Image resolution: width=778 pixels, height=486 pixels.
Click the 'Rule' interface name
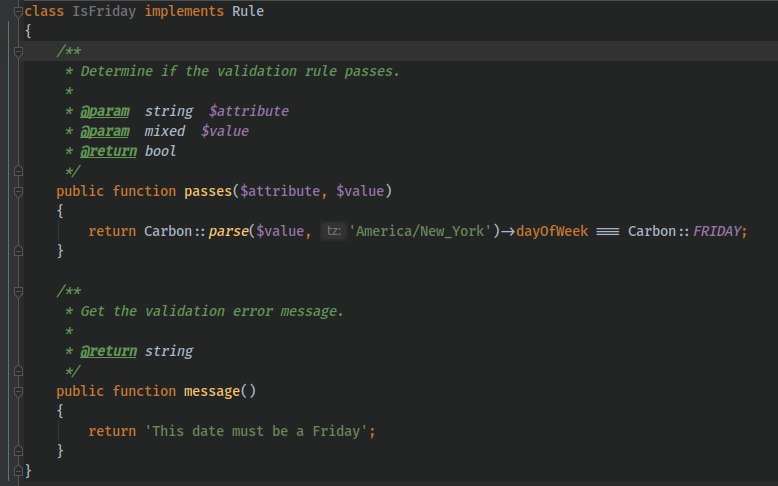click(x=248, y=11)
